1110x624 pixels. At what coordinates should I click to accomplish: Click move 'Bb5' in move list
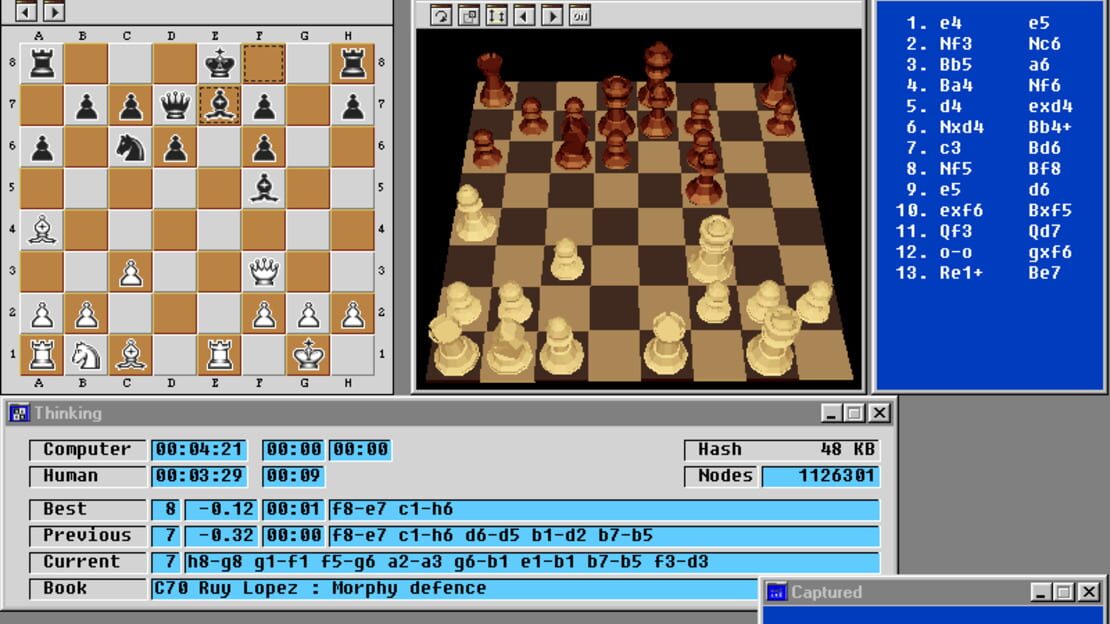pyautogui.click(x=956, y=64)
